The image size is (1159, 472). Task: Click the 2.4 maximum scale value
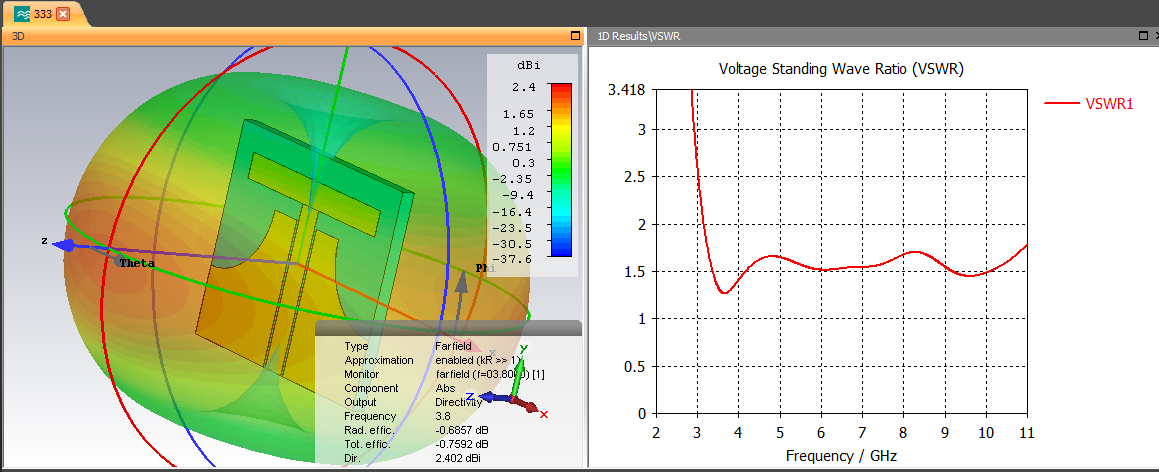click(x=524, y=87)
